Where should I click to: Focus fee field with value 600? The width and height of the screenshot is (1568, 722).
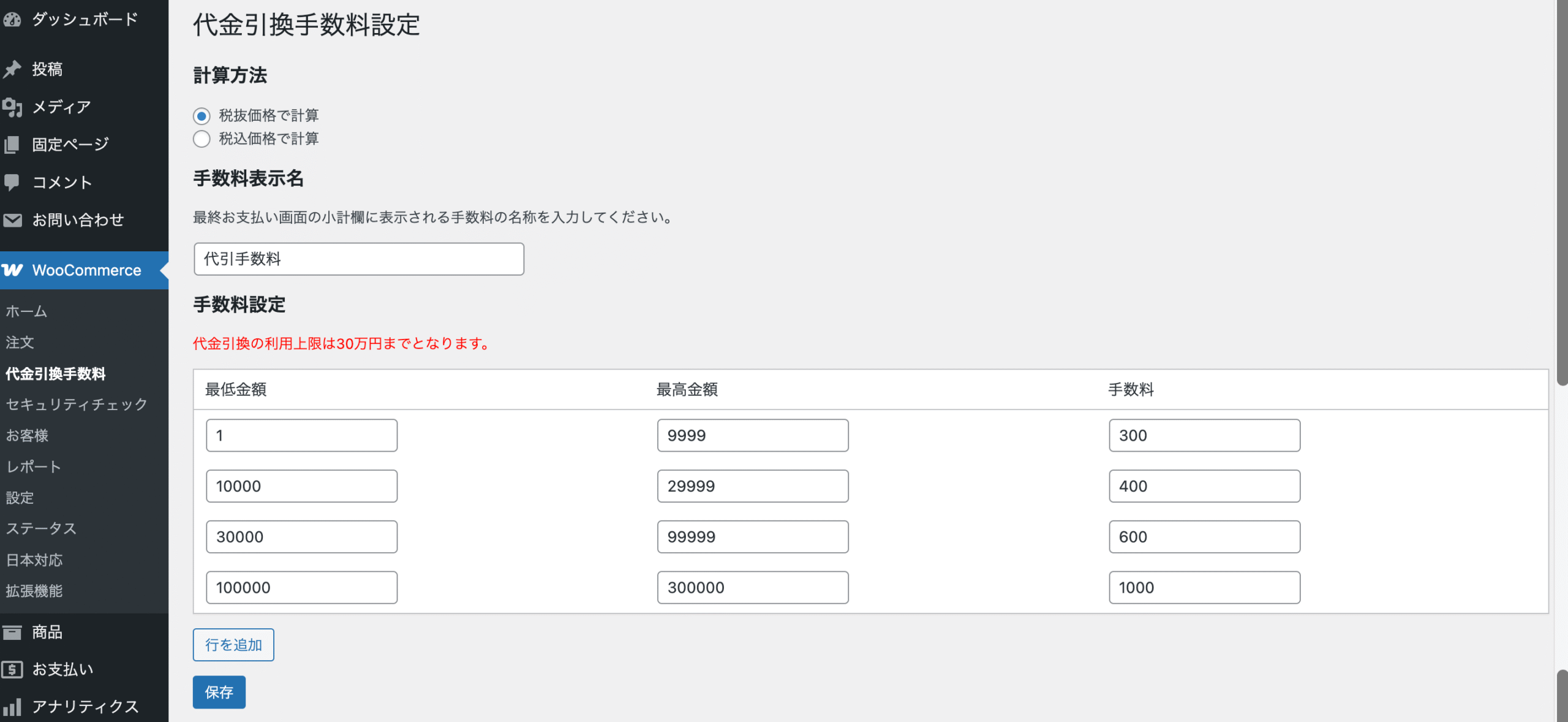point(1204,537)
